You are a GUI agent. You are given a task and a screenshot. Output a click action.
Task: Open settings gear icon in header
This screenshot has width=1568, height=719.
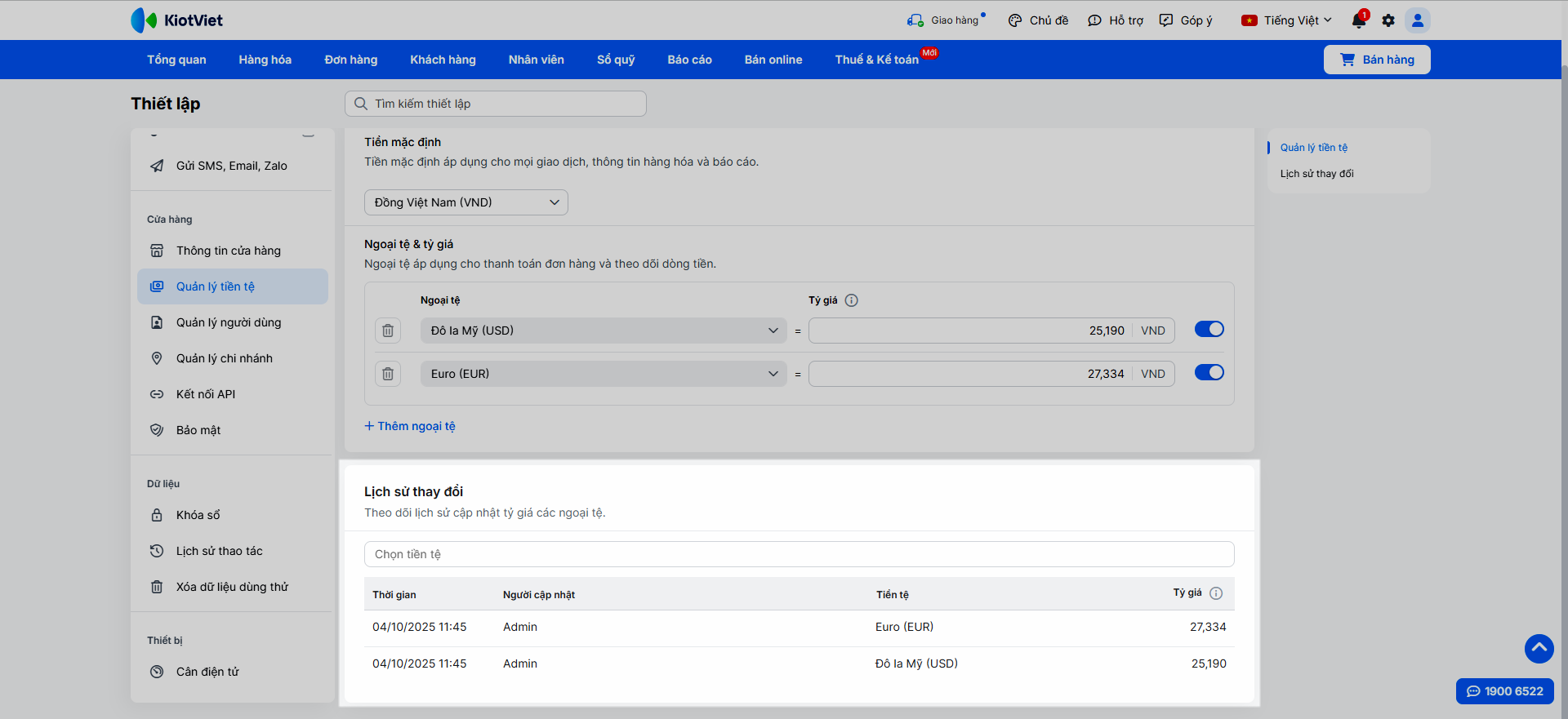(x=1388, y=20)
